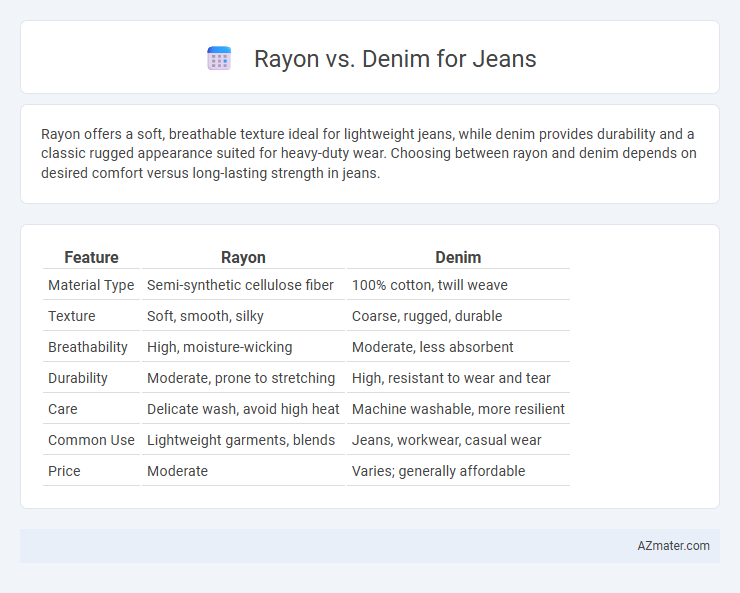The width and height of the screenshot is (740, 593).
Task: Click the title 'Rayon vs. Denim for Jeans'
Action: click(395, 59)
